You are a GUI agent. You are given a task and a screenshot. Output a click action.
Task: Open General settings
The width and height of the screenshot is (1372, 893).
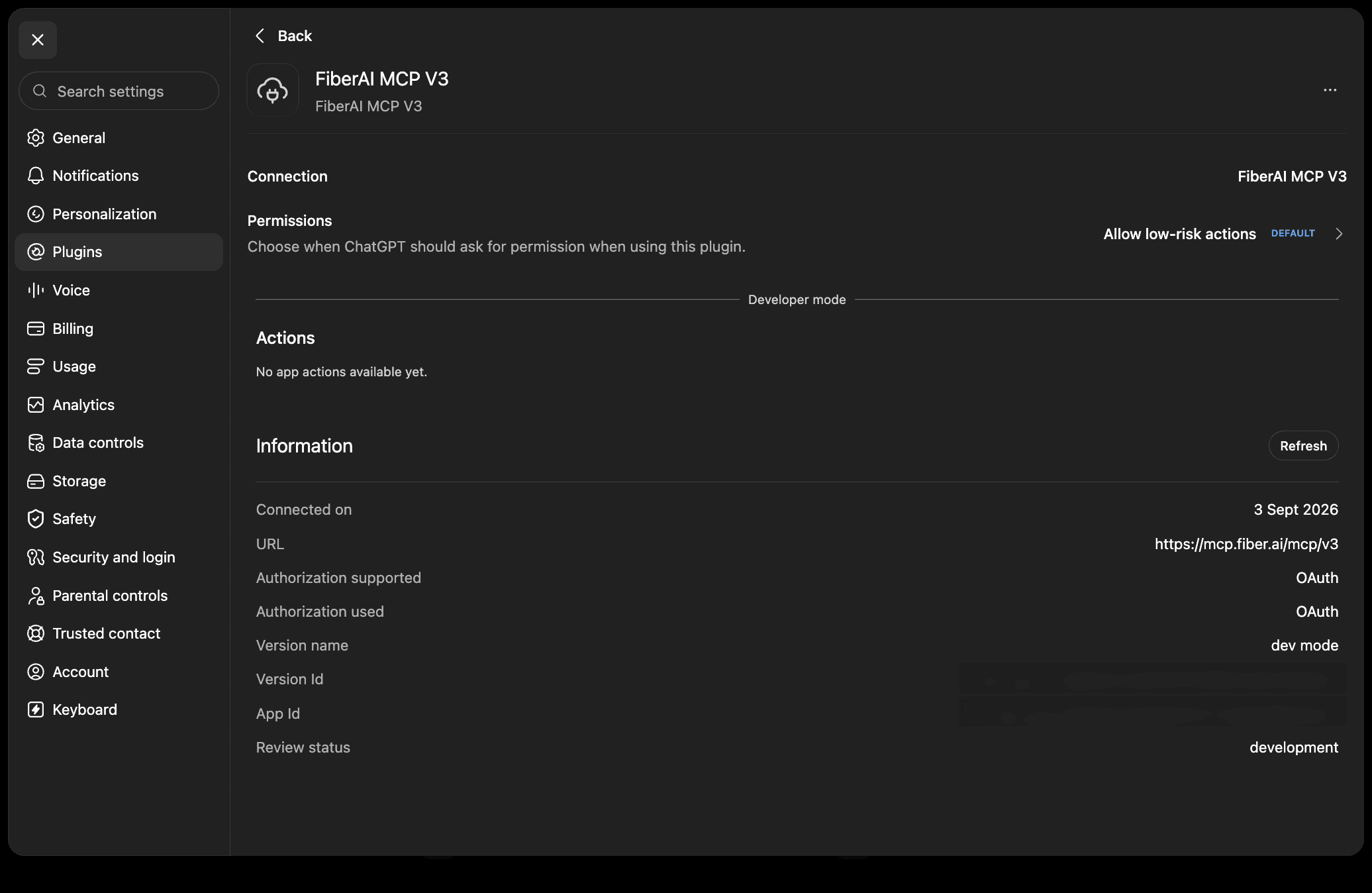[x=119, y=138]
